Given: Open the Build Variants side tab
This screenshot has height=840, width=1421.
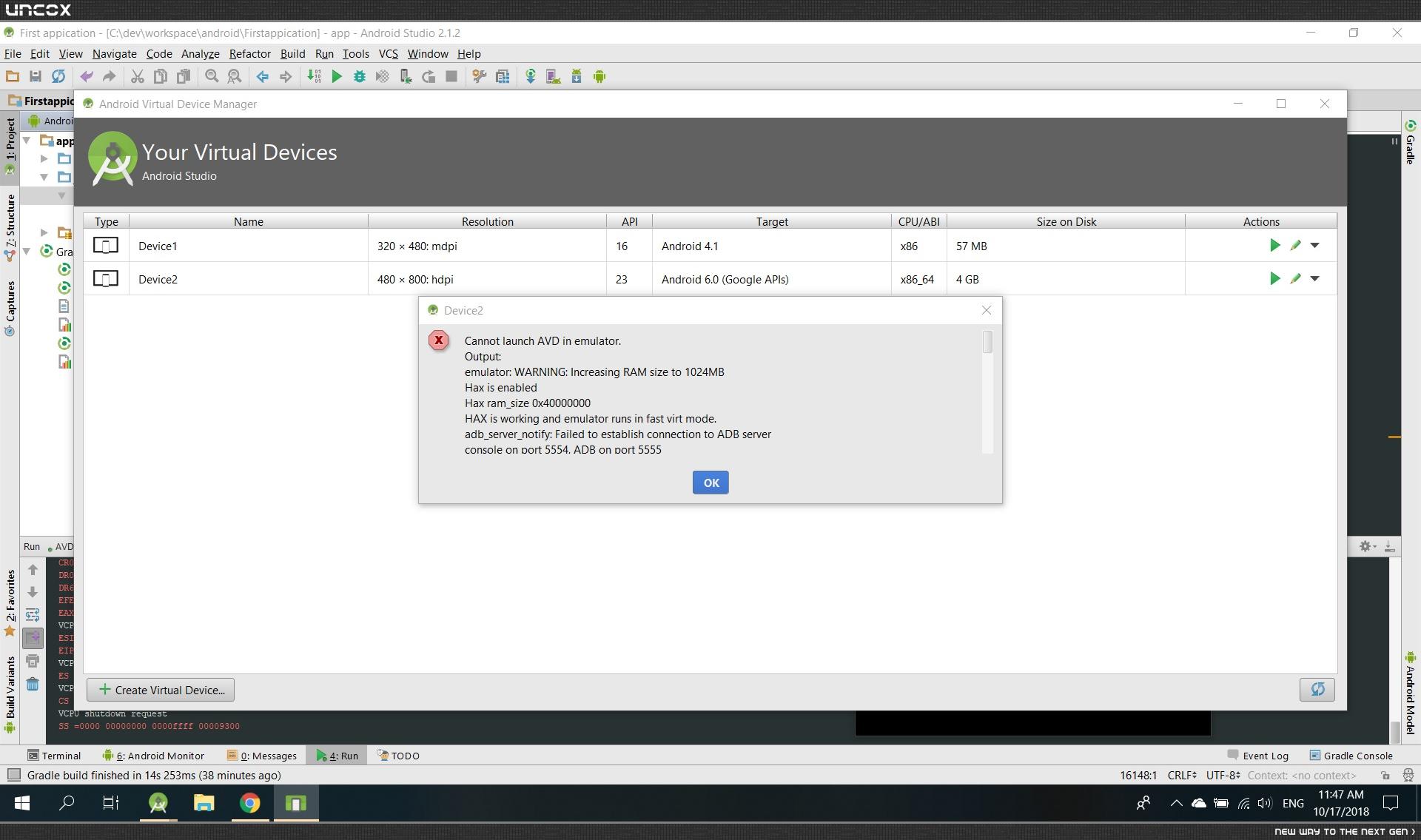Looking at the screenshot, I should pos(10,694).
